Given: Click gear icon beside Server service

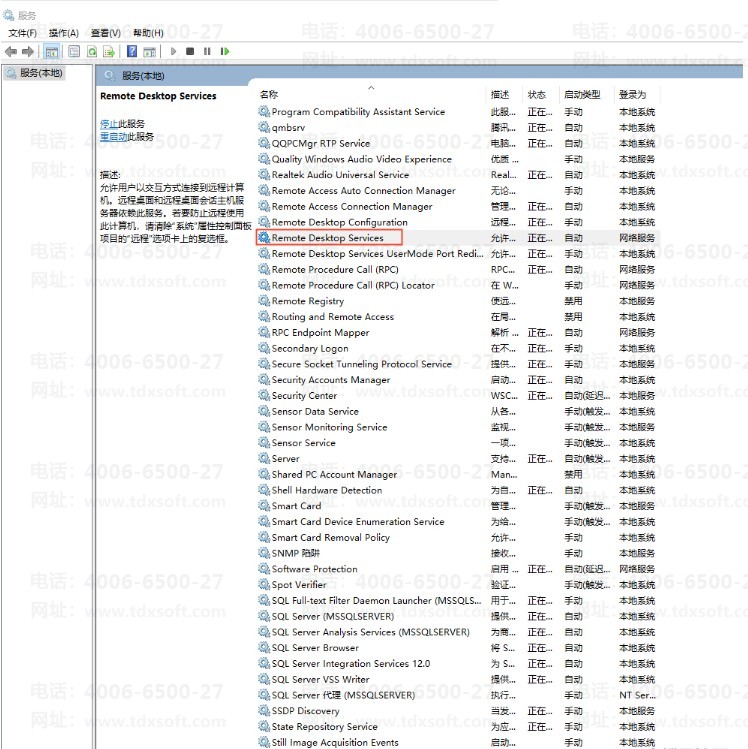Looking at the screenshot, I should point(264,458).
